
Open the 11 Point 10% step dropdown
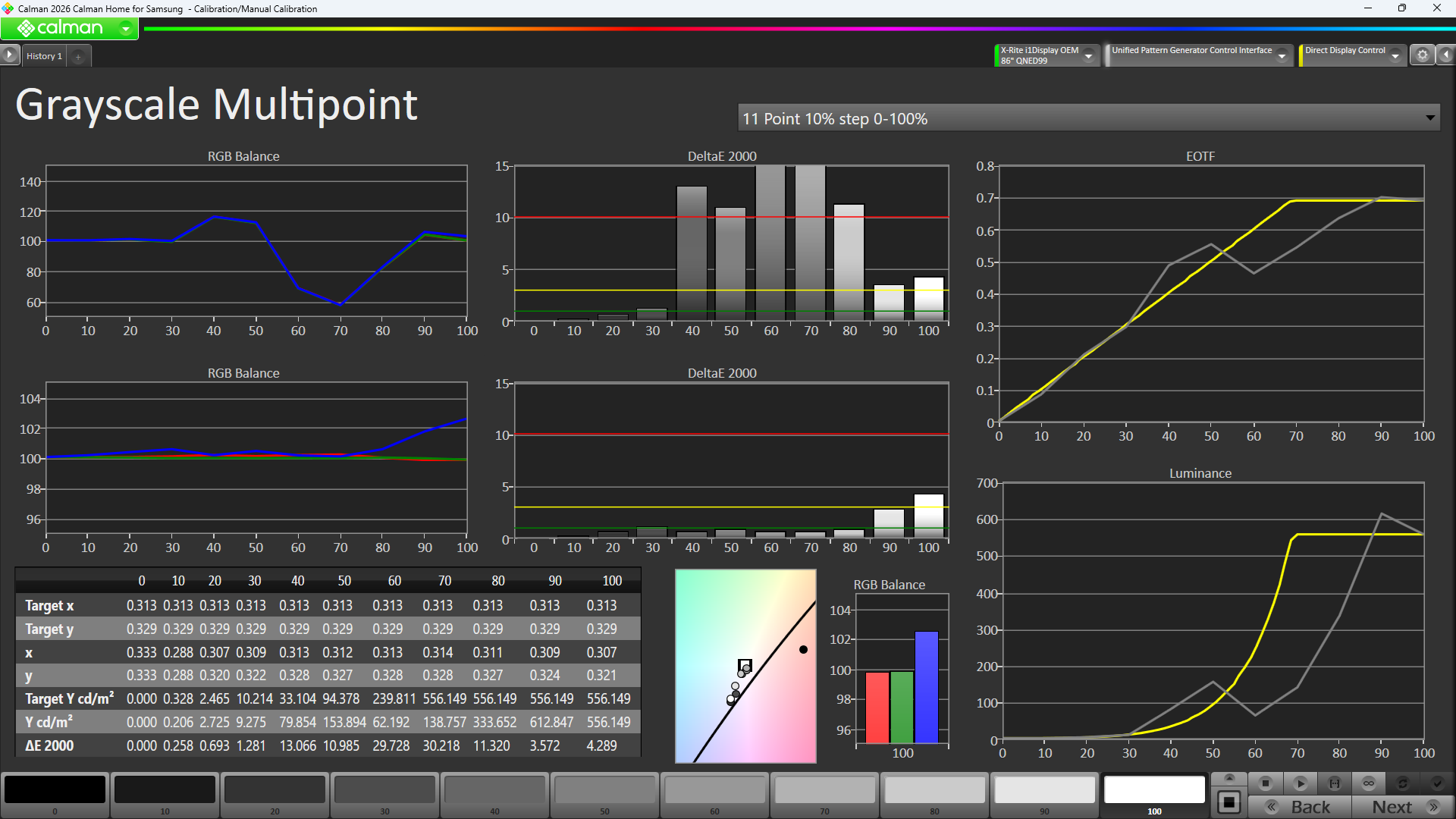1088,118
